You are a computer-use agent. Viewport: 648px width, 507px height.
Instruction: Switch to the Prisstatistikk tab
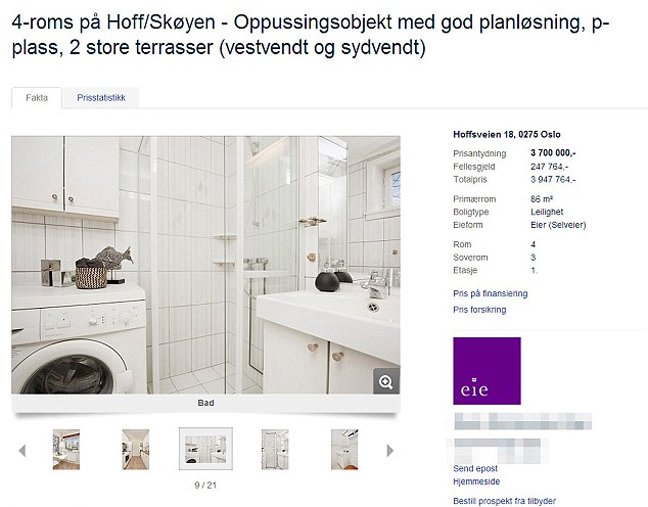point(101,98)
